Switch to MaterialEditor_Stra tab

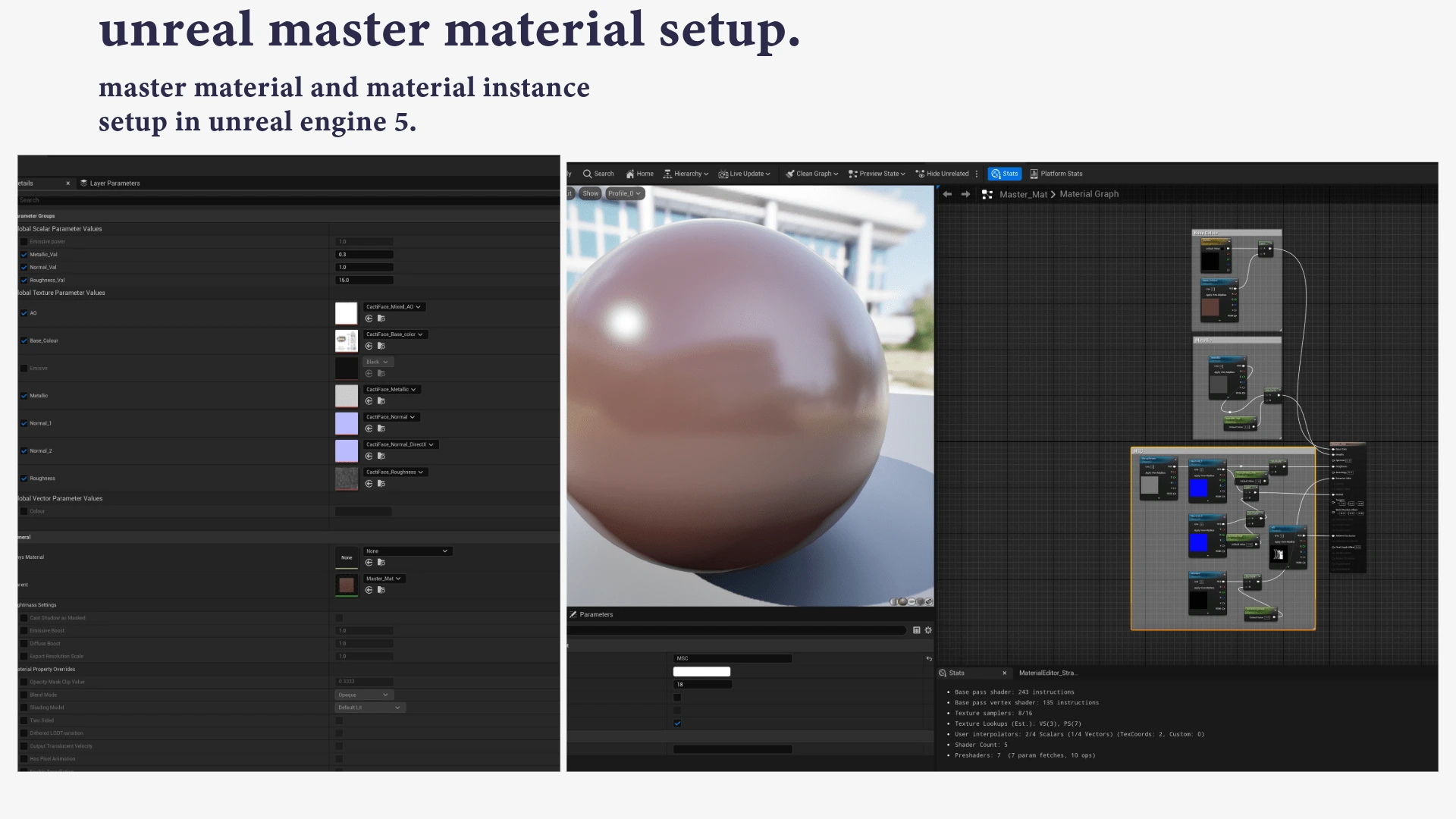click(x=1048, y=673)
